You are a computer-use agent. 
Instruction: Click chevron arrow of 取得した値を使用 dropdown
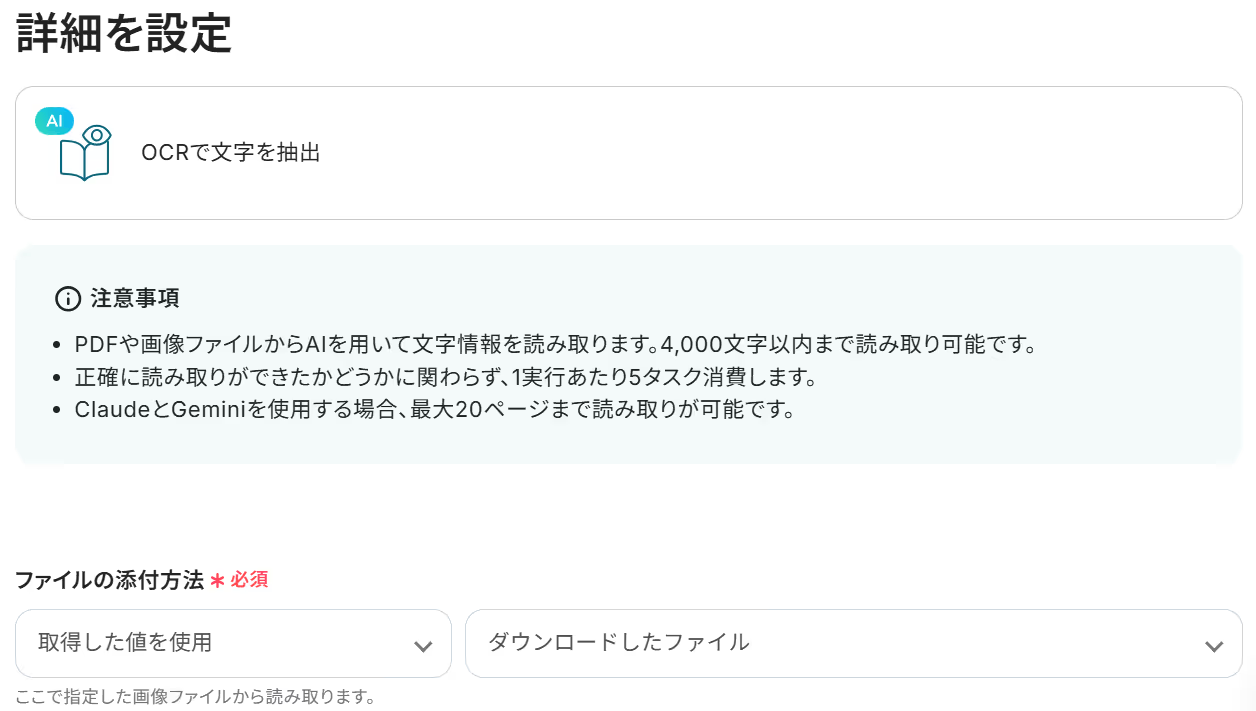(423, 646)
